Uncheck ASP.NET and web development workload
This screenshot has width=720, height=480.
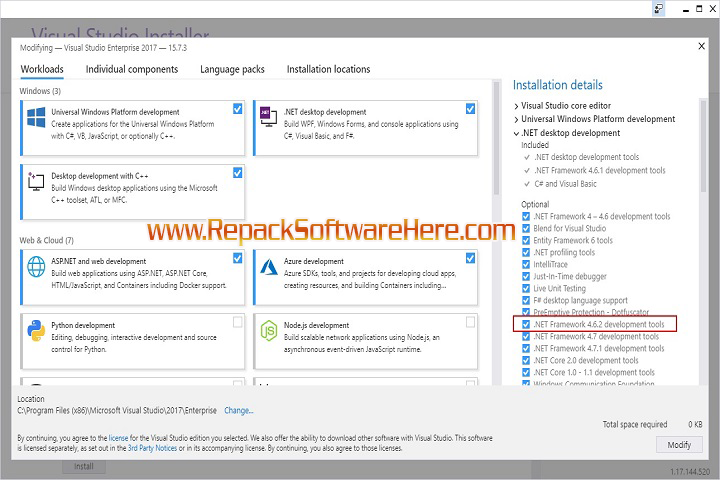pos(237,258)
